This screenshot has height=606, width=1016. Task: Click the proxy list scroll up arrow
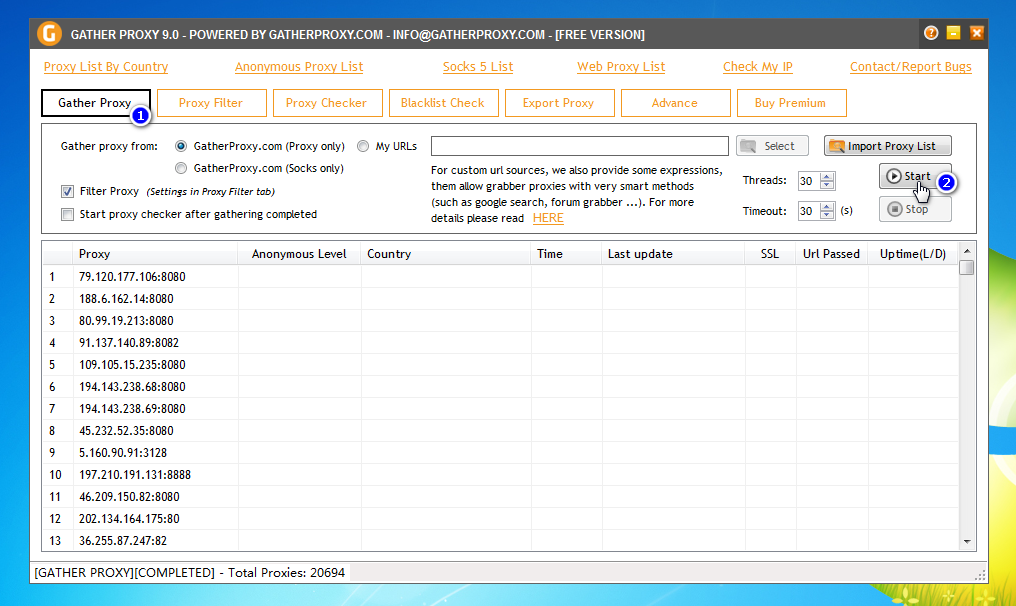point(967,251)
